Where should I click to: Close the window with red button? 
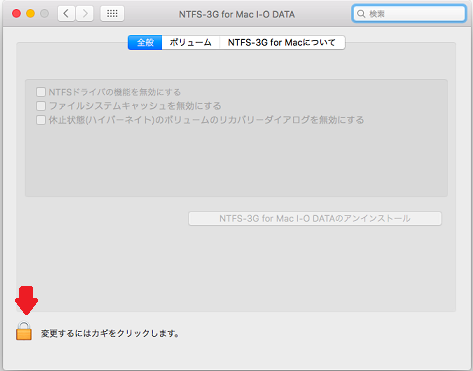click(16, 14)
